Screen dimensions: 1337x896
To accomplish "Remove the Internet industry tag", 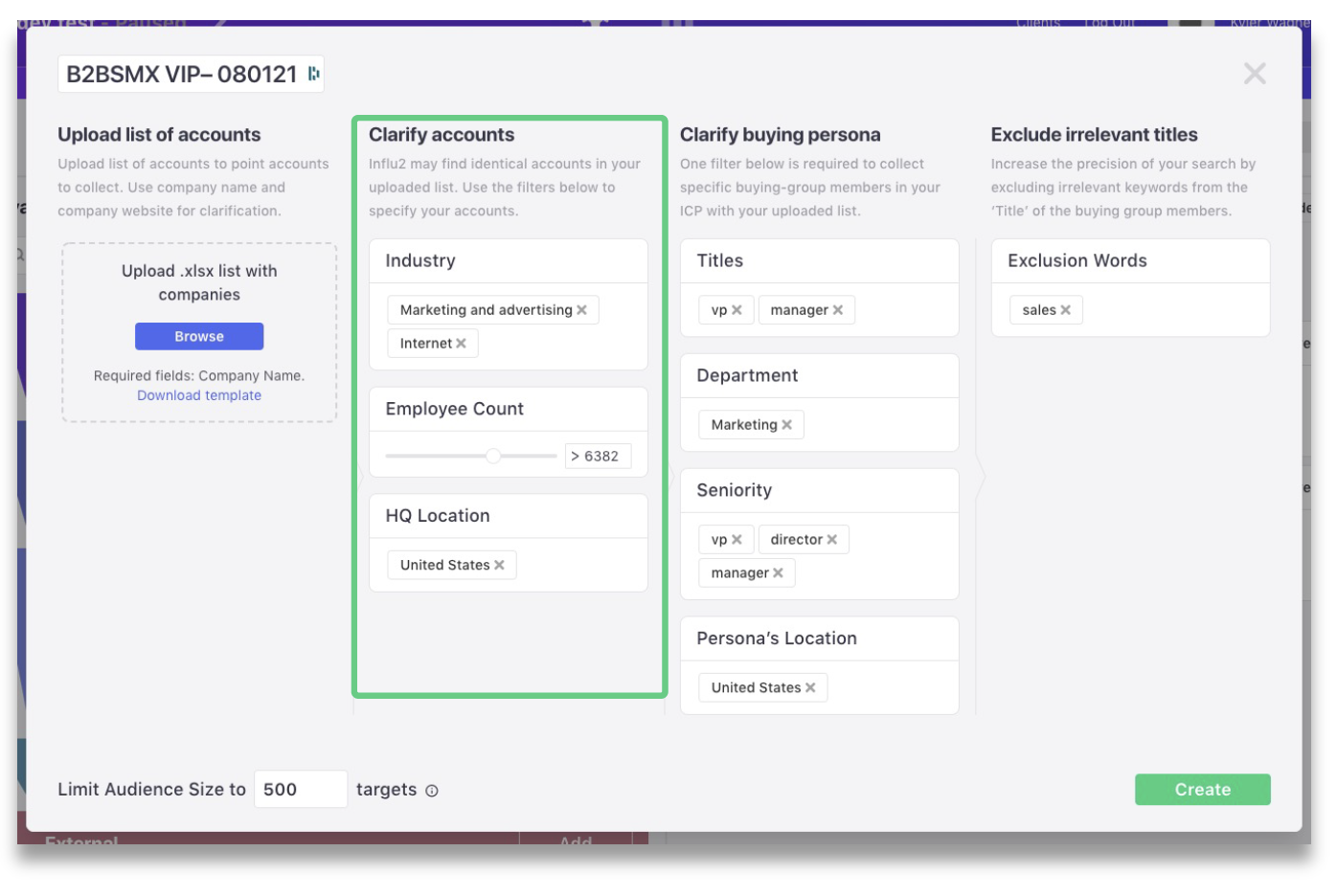I will [461, 344].
